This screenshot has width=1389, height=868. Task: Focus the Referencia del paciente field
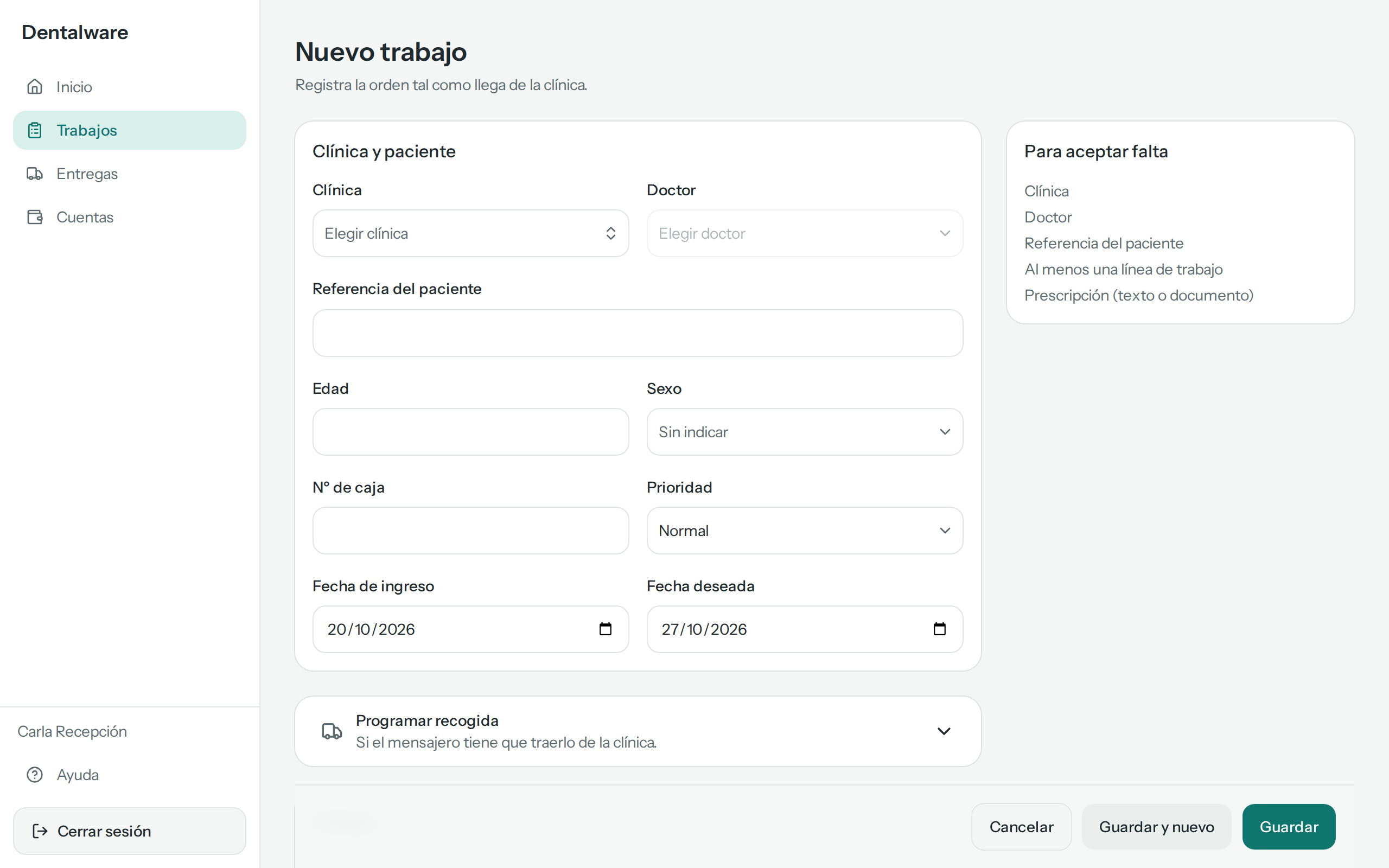pos(638,333)
